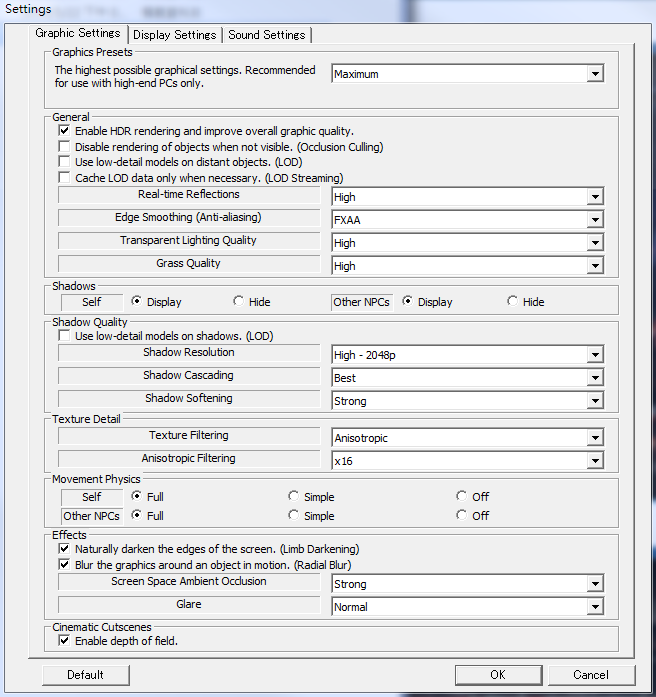Expand the Graphics Presets Maximum dropdown
The height and width of the screenshot is (697, 656).
coord(468,74)
